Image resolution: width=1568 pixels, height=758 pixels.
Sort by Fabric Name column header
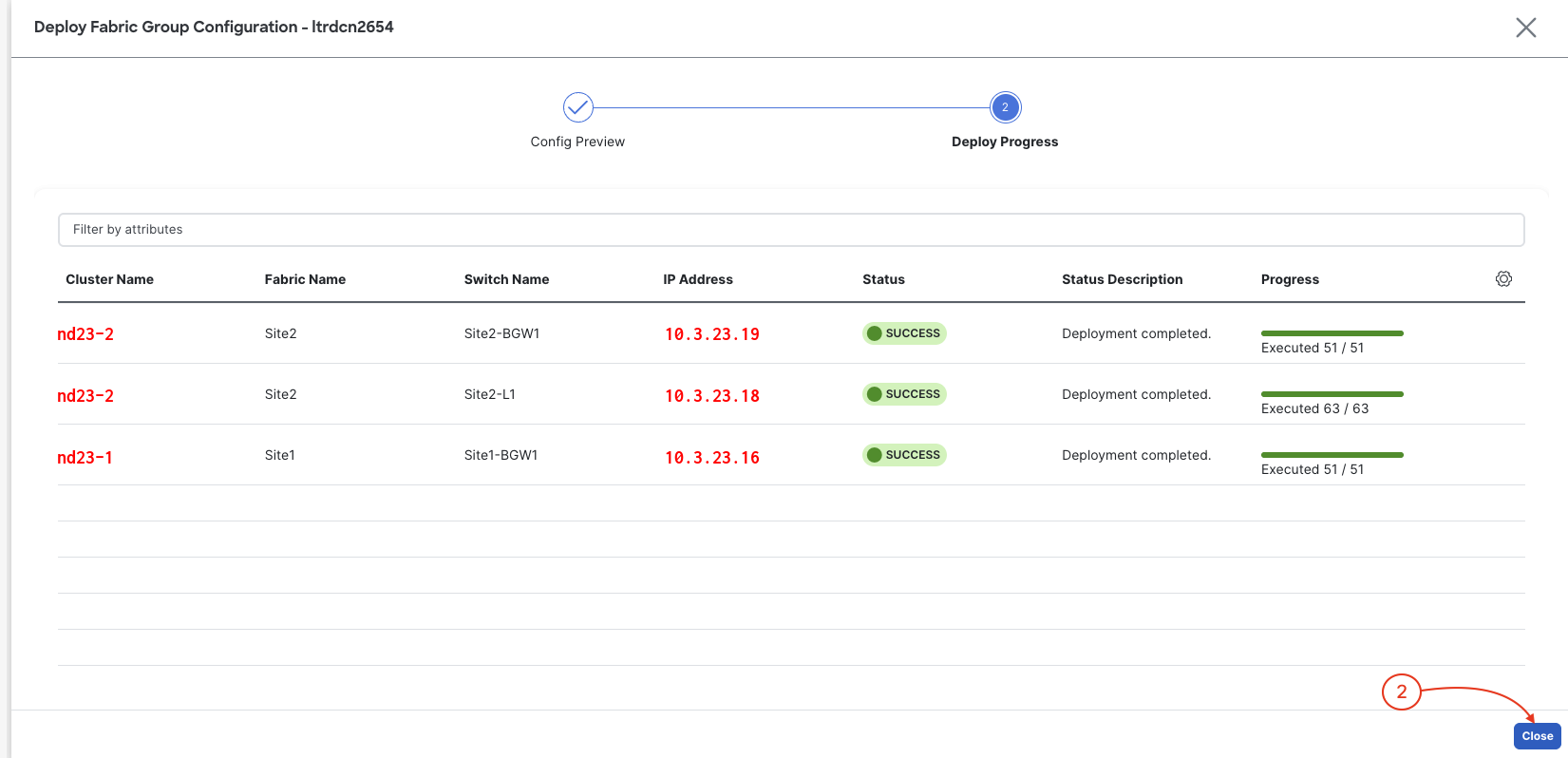click(x=305, y=279)
